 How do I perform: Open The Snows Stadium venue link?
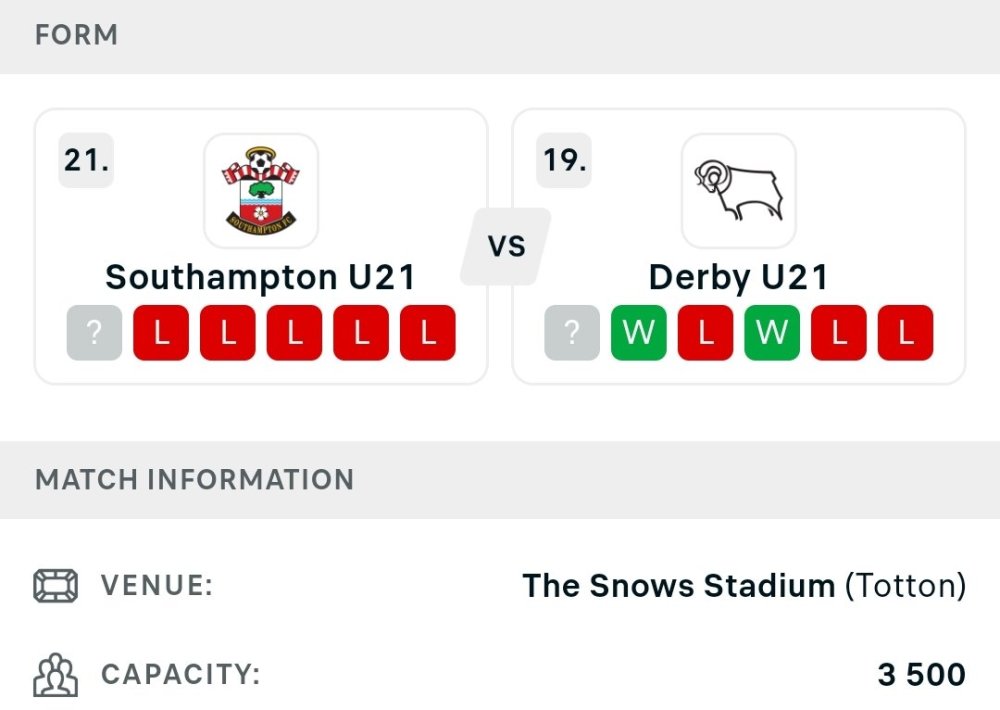678,586
